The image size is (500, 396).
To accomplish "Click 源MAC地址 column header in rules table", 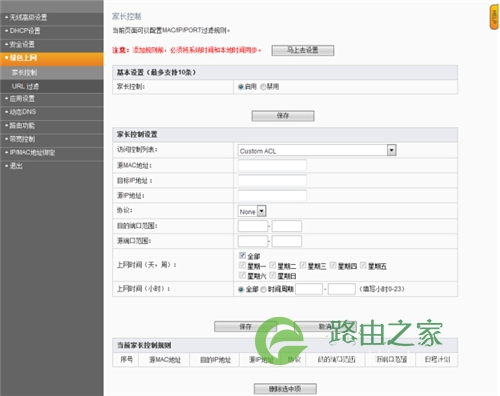I will (164, 360).
